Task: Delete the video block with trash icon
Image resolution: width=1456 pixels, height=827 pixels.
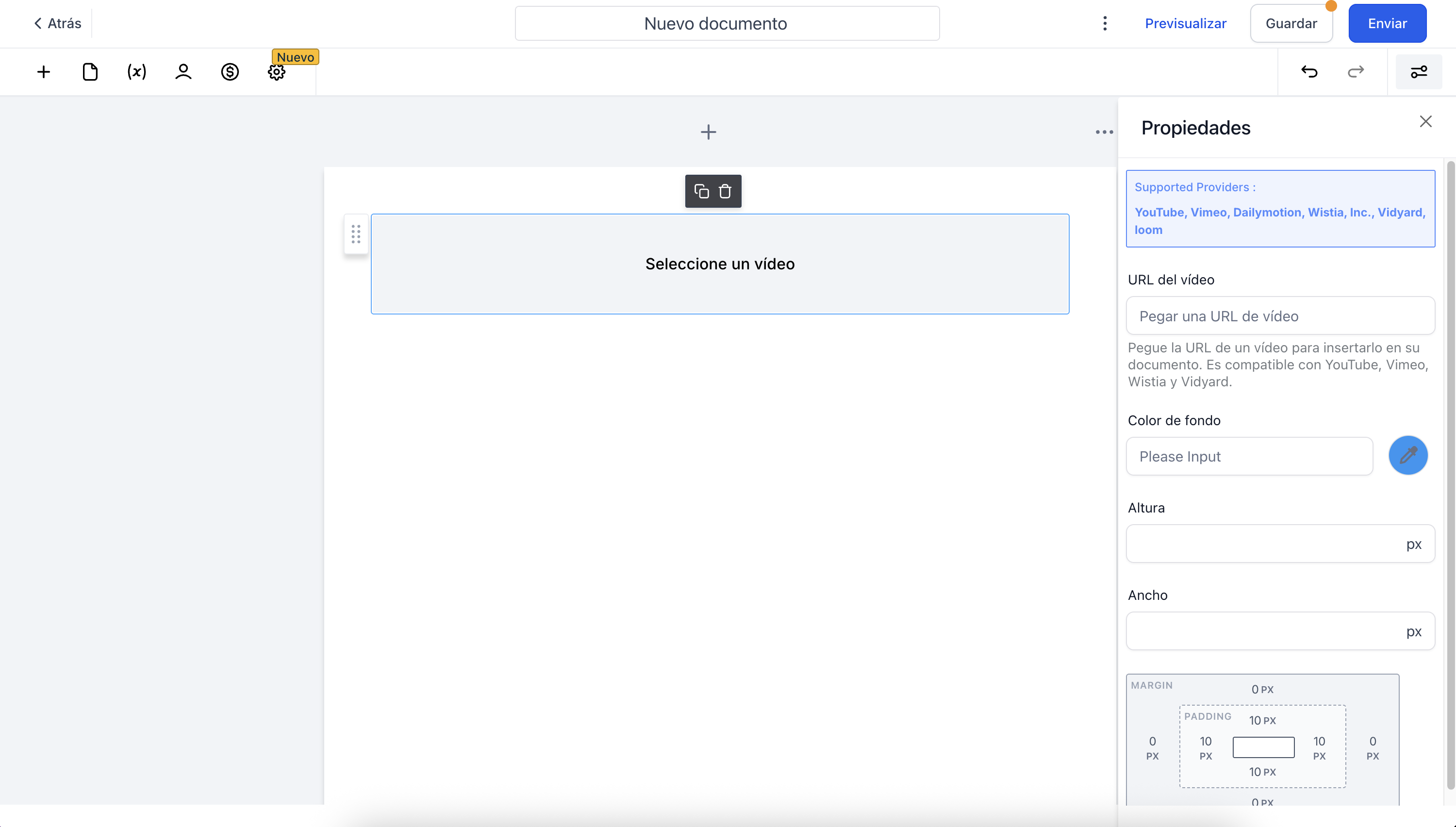Action: coord(725,191)
